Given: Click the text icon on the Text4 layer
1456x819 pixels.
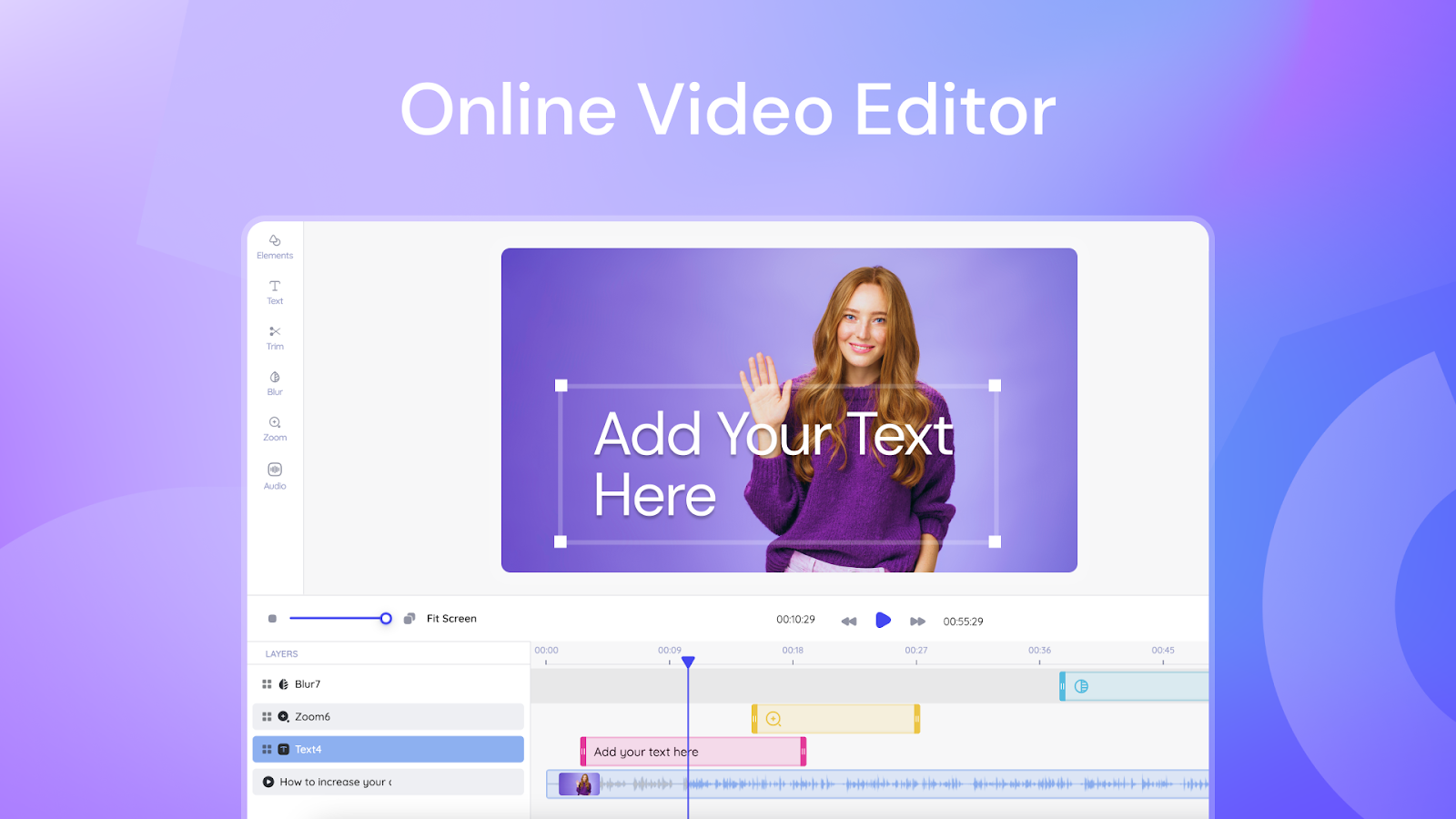Looking at the screenshot, I should (285, 749).
